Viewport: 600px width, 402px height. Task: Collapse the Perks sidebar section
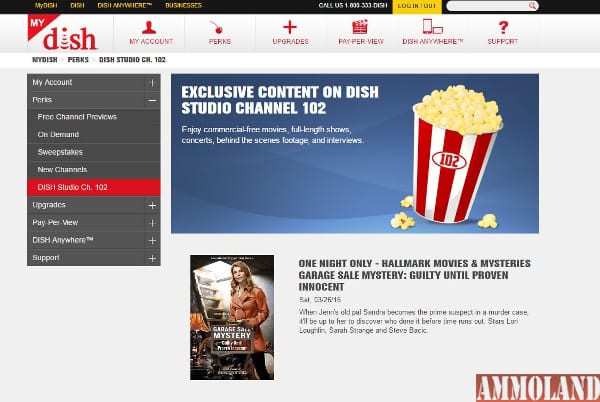coord(152,100)
